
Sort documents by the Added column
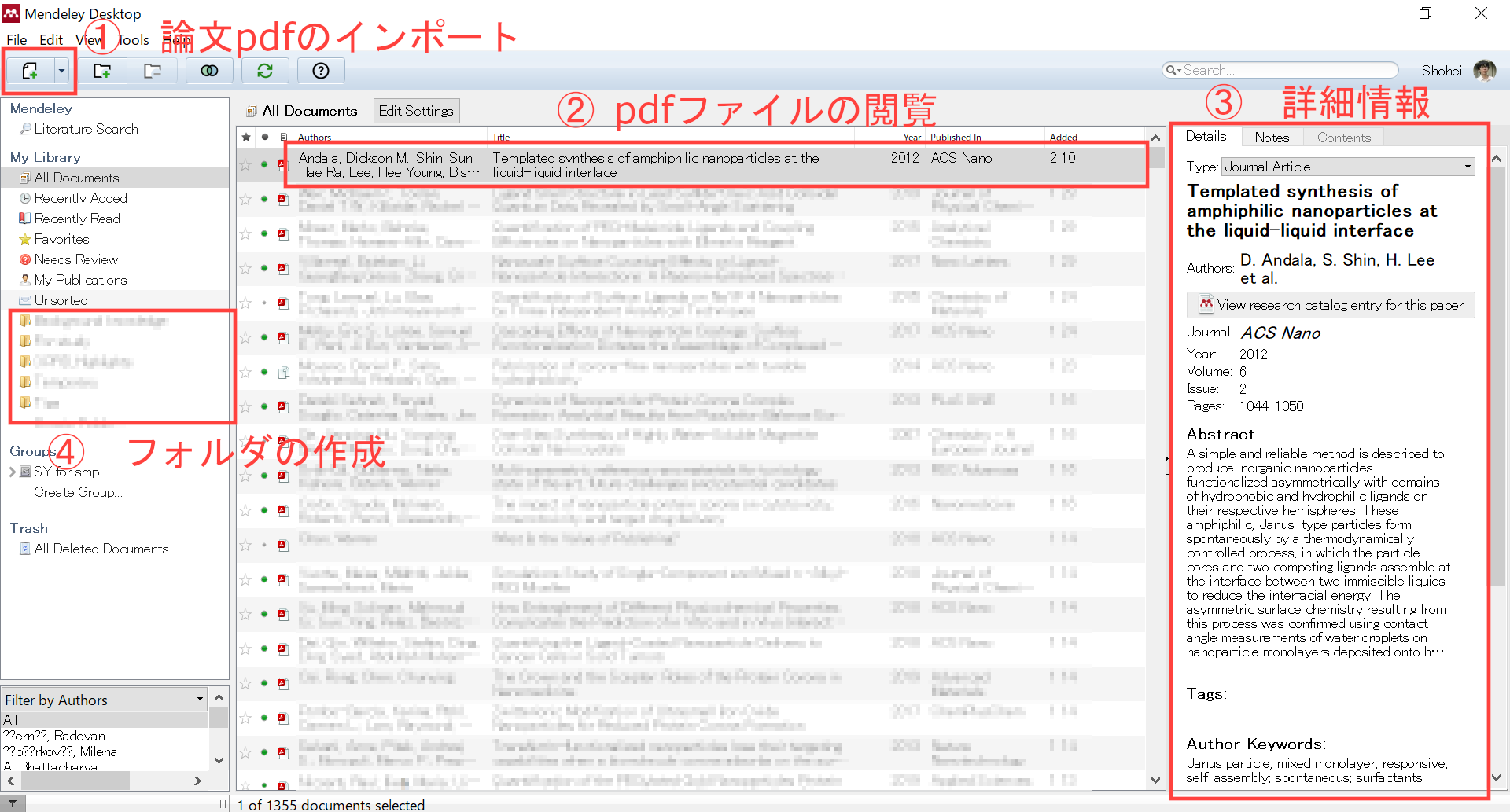[x=1063, y=137]
